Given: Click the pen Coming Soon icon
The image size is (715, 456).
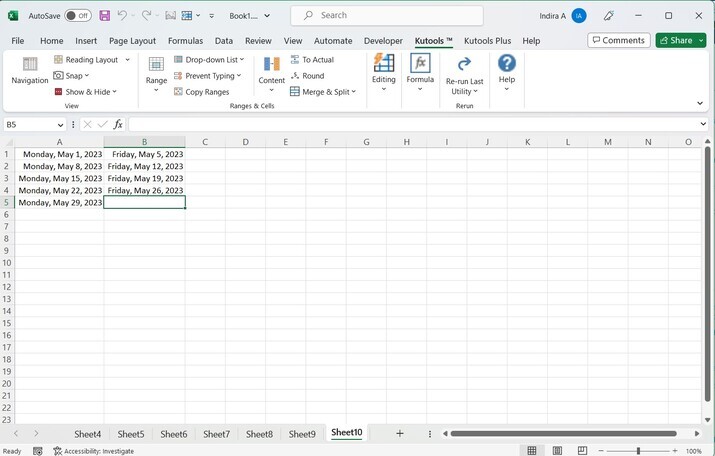Looking at the screenshot, I should pos(608,16).
